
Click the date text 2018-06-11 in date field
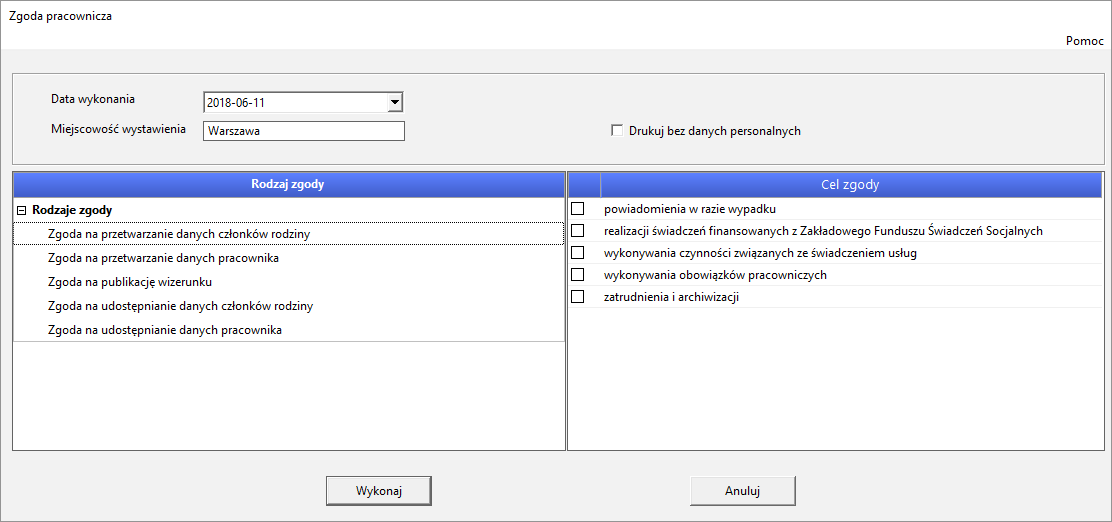click(x=237, y=103)
